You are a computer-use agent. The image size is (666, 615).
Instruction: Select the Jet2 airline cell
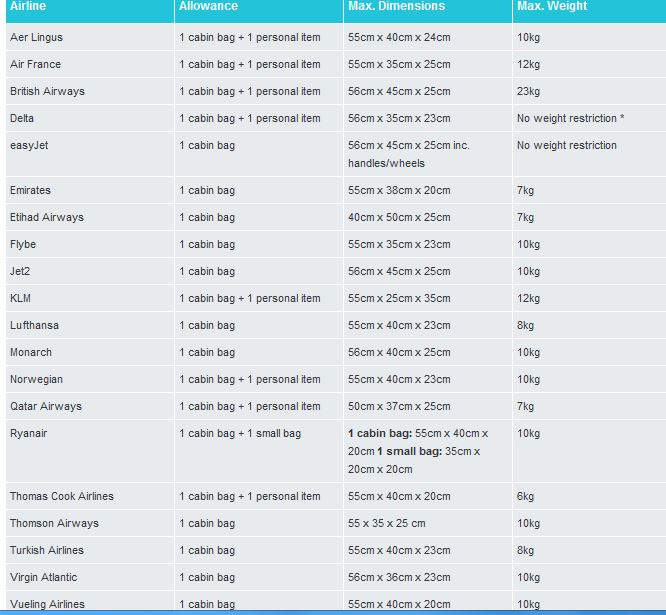coord(90,271)
